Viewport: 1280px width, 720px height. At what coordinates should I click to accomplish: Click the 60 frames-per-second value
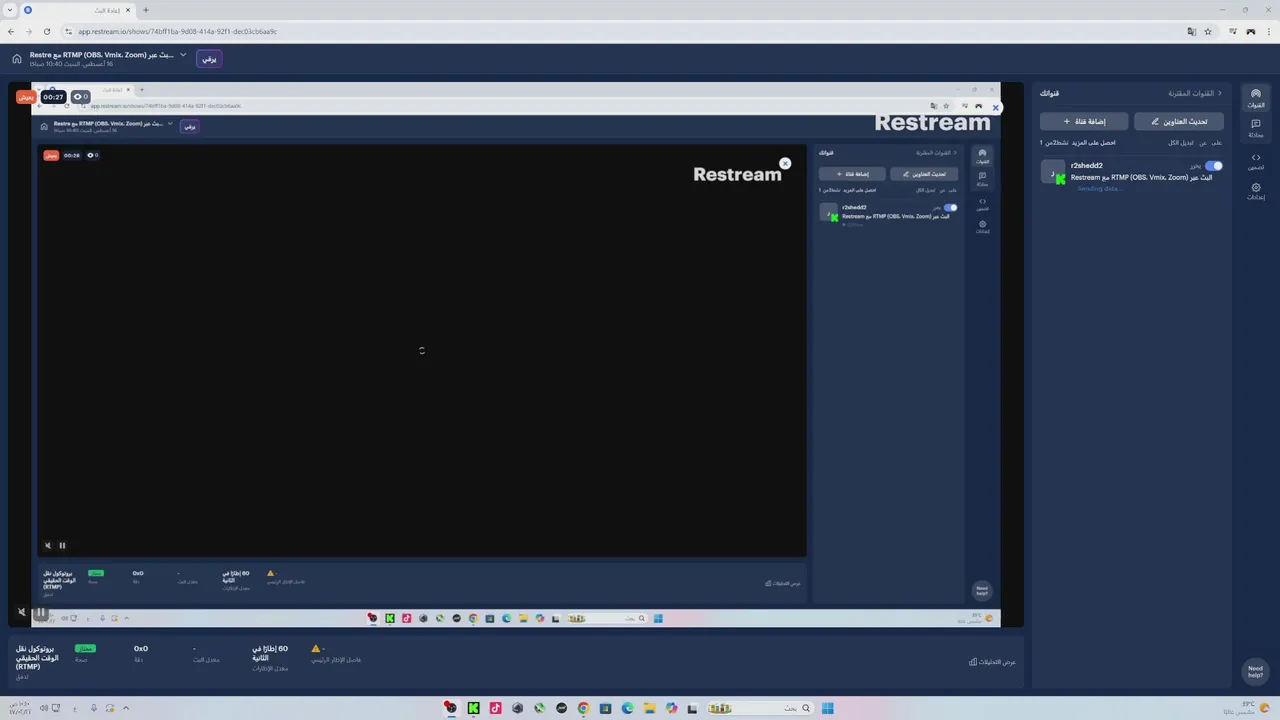pos(270,653)
